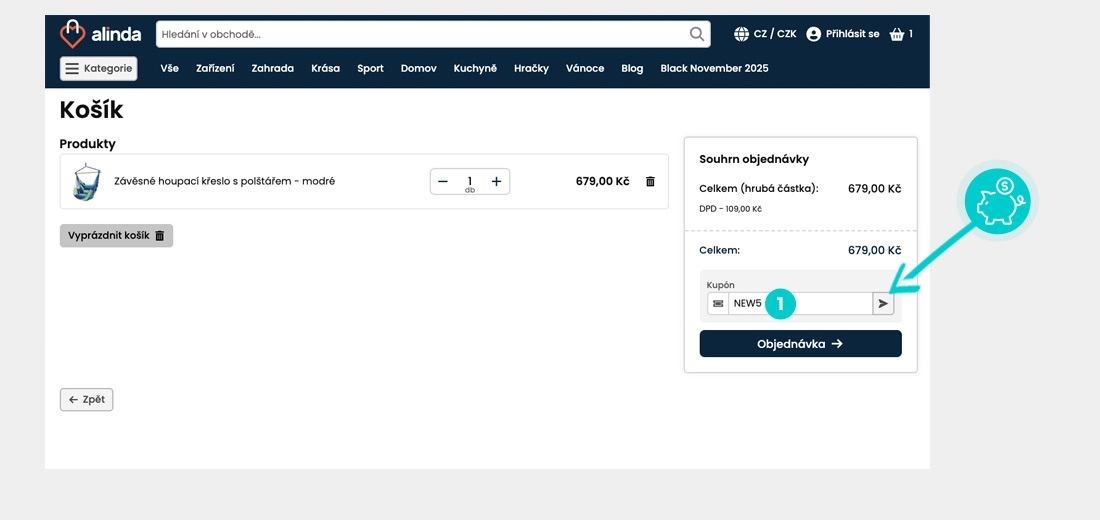Submit coupon with arrow send icon
This screenshot has width=1100, height=520.
[x=883, y=303]
